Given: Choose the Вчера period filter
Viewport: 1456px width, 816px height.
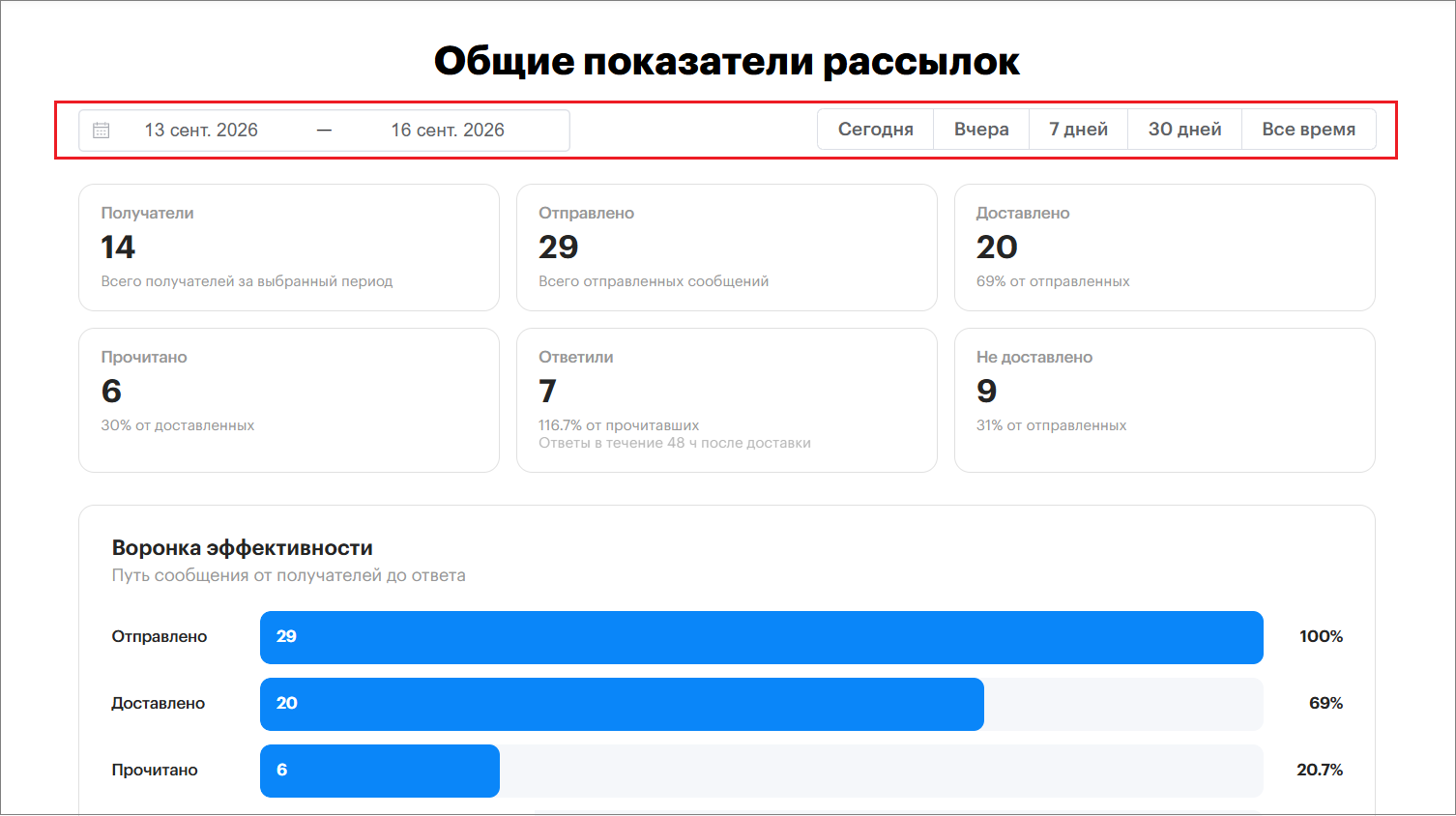Looking at the screenshot, I should 981,130.
